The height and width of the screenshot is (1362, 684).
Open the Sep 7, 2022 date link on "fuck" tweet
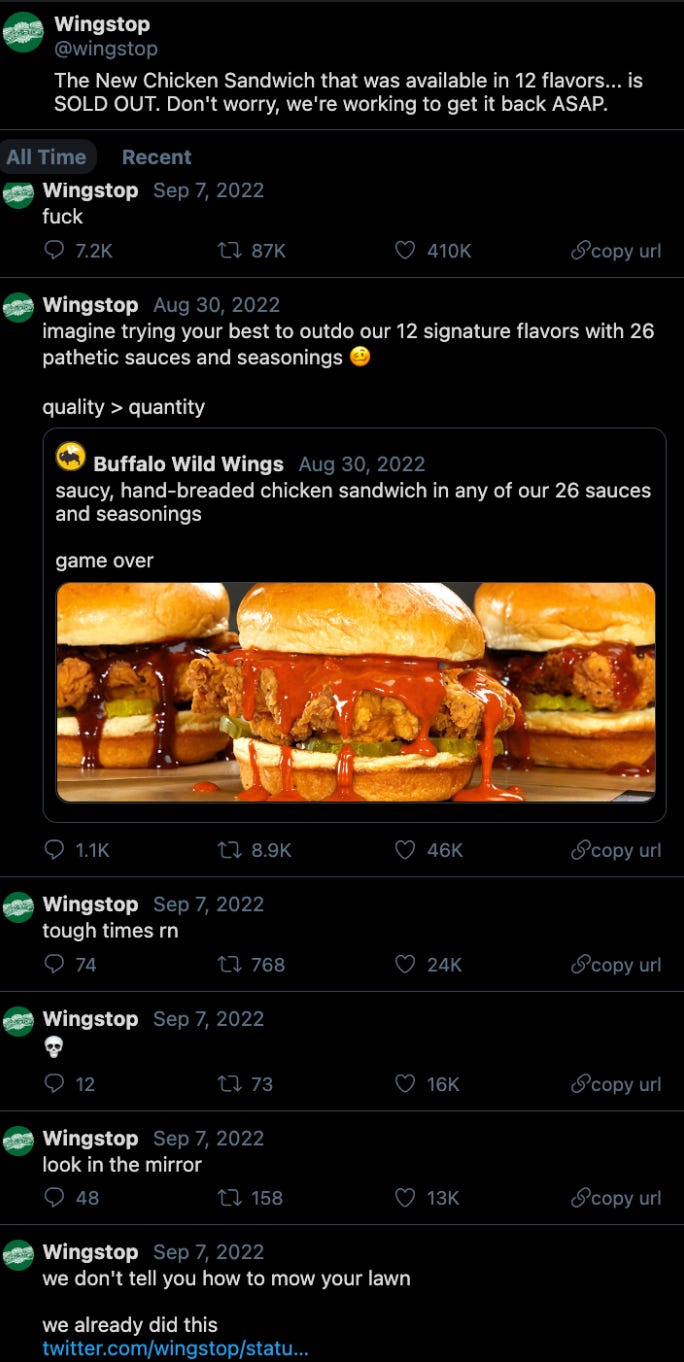click(x=208, y=190)
